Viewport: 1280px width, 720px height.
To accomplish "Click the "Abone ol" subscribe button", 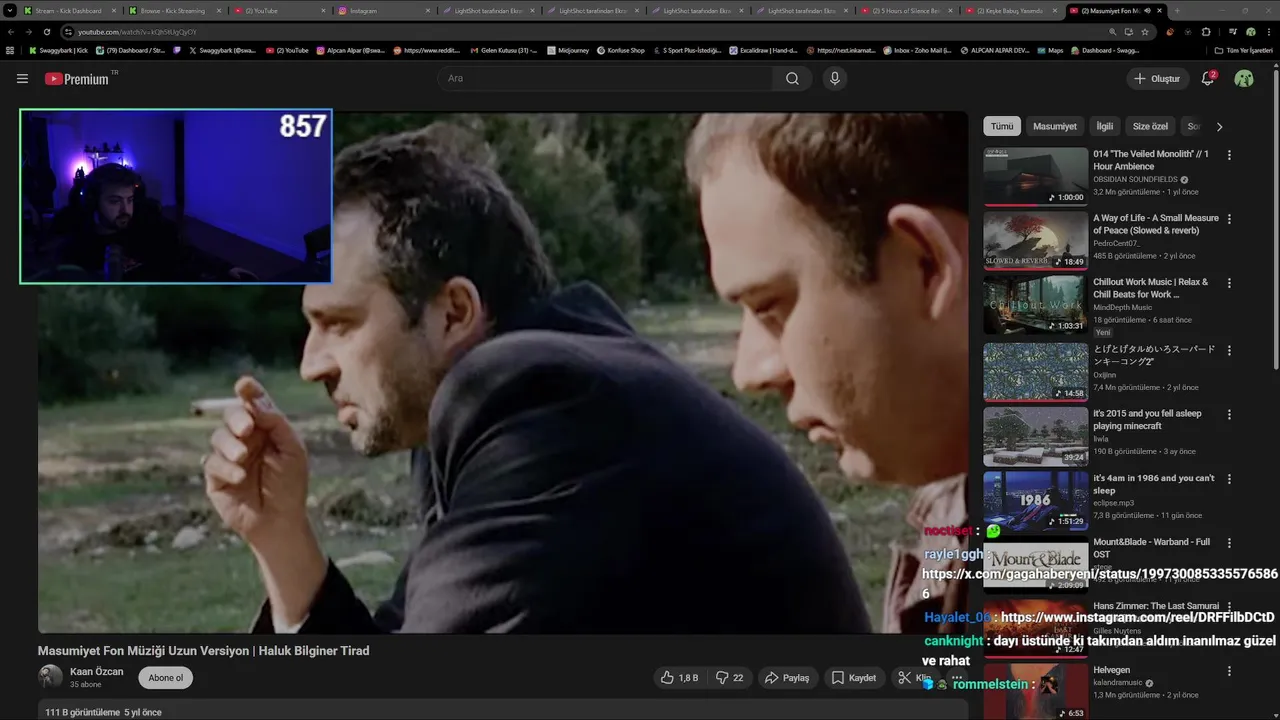I will pyautogui.click(x=165, y=677).
